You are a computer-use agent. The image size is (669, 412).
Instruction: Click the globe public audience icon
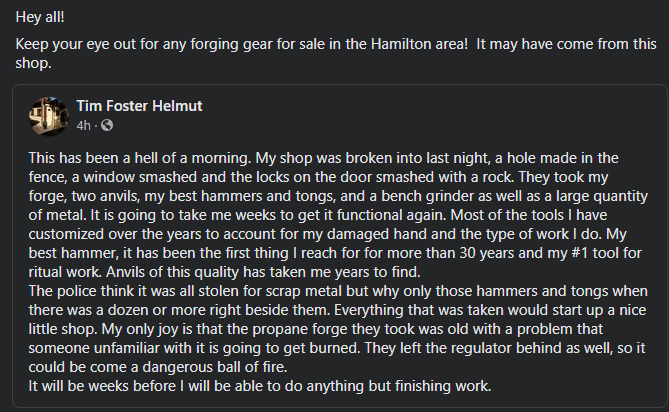click(107, 125)
